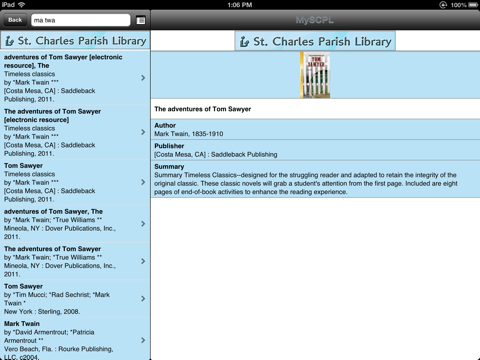
Task: Open chevron for 'The adventures of Tom Sawyer [electronic resource]'
Action: 143,132
